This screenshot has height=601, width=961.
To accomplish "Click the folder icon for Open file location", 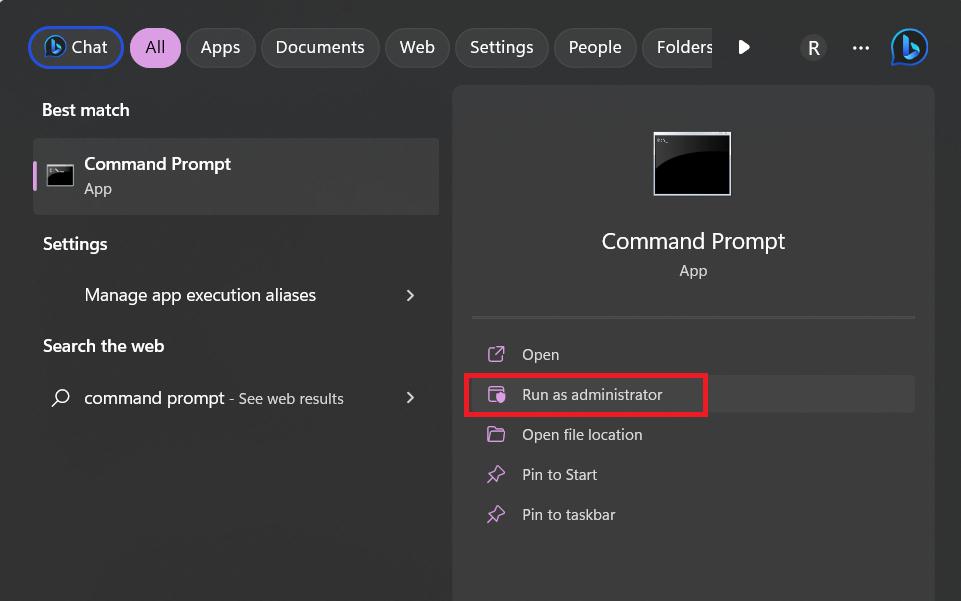I will (x=496, y=434).
